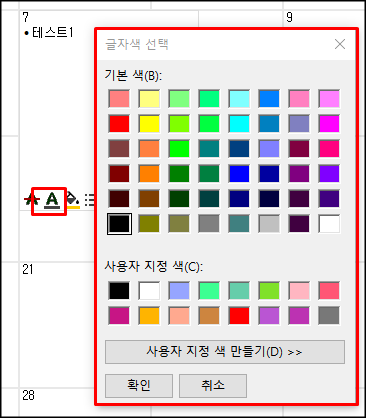Click the 기본 색(B): label
This screenshot has height=418, width=366.
pos(133,75)
